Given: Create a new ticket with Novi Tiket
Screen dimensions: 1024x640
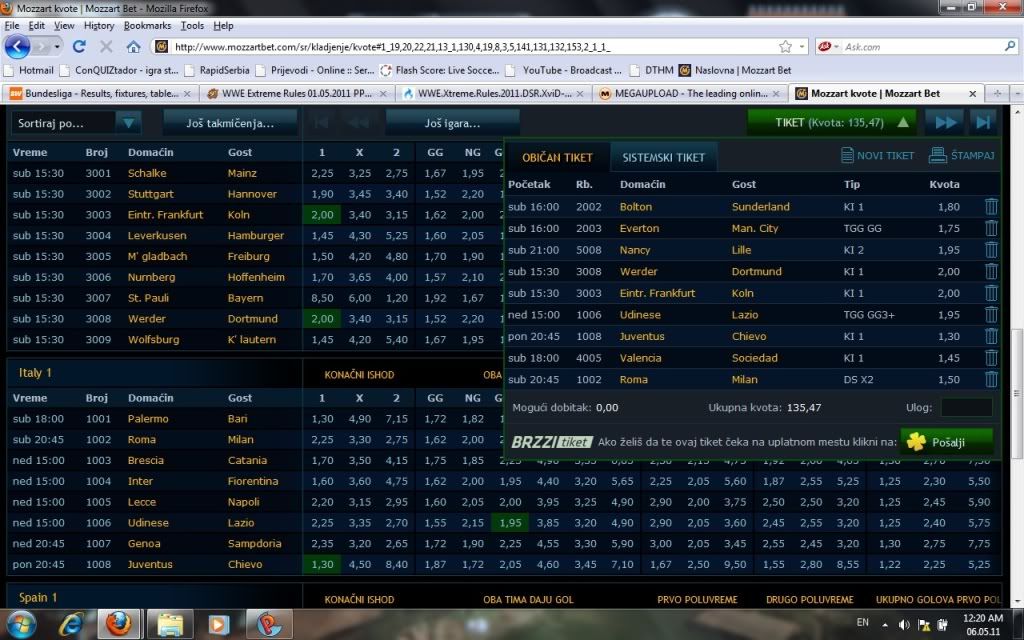Looking at the screenshot, I should point(878,156).
